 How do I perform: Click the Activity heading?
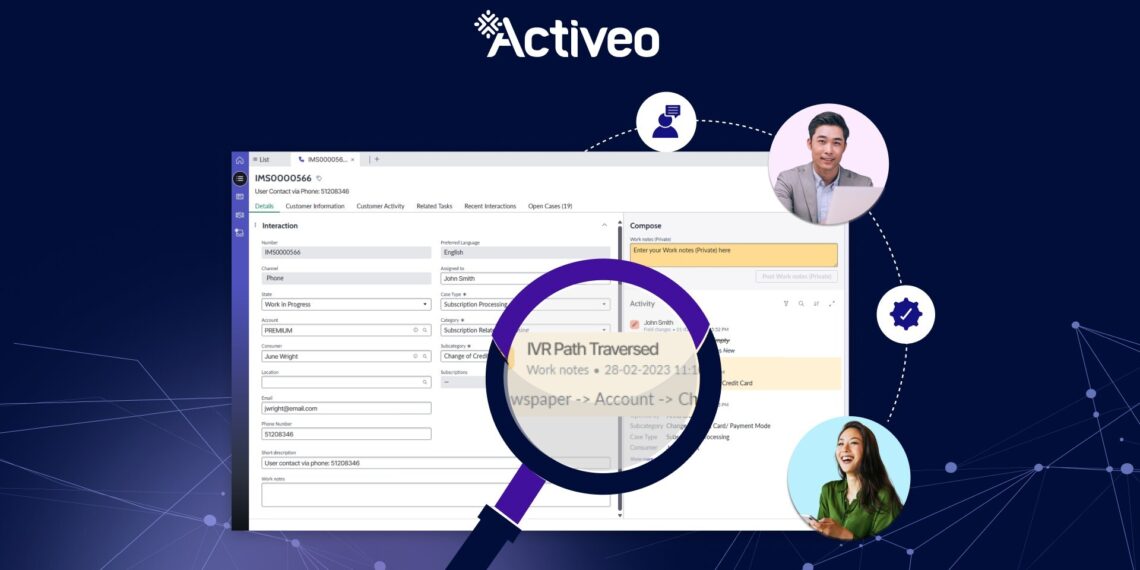click(642, 304)
